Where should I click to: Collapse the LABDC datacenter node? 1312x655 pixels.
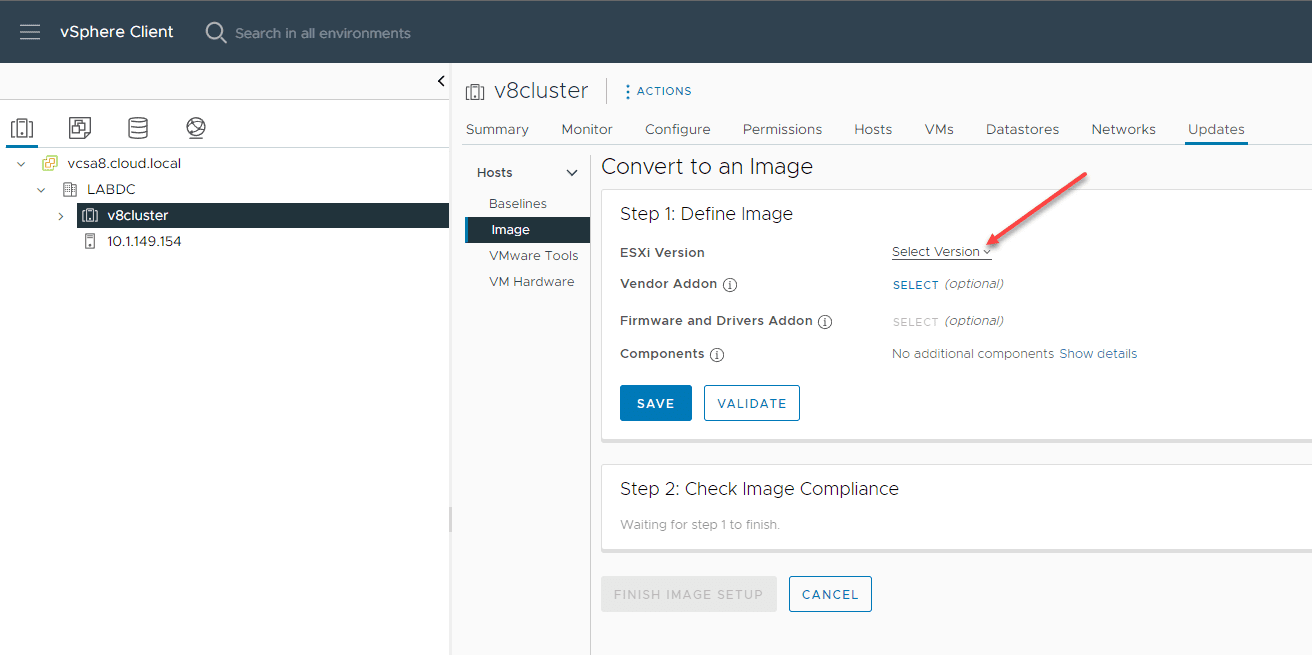pos(41,190)
